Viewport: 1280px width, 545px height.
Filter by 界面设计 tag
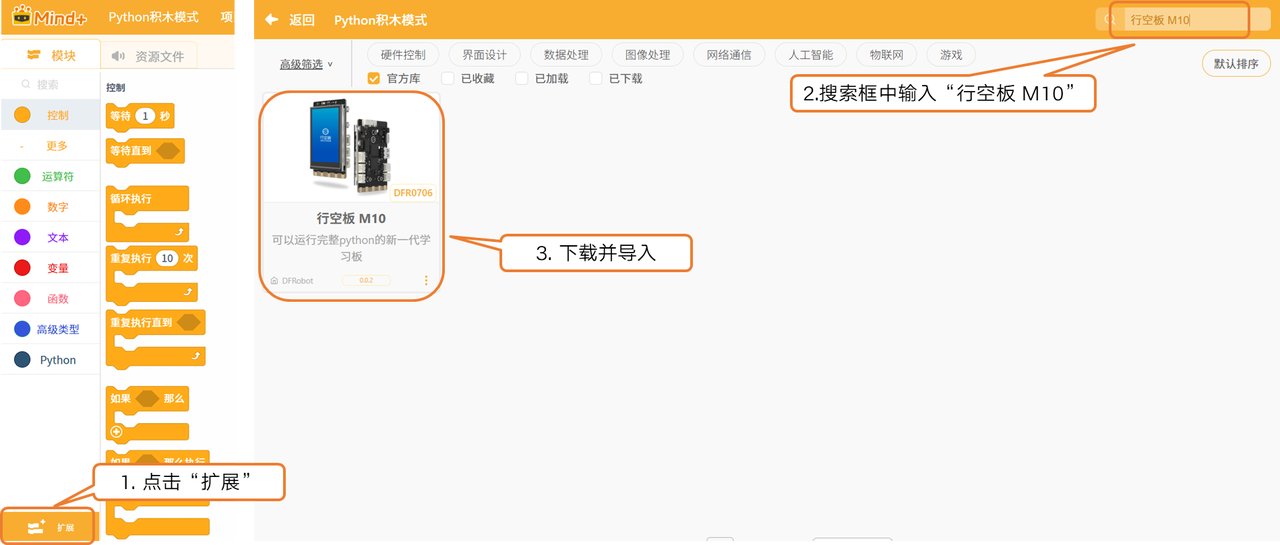[484, 55]
